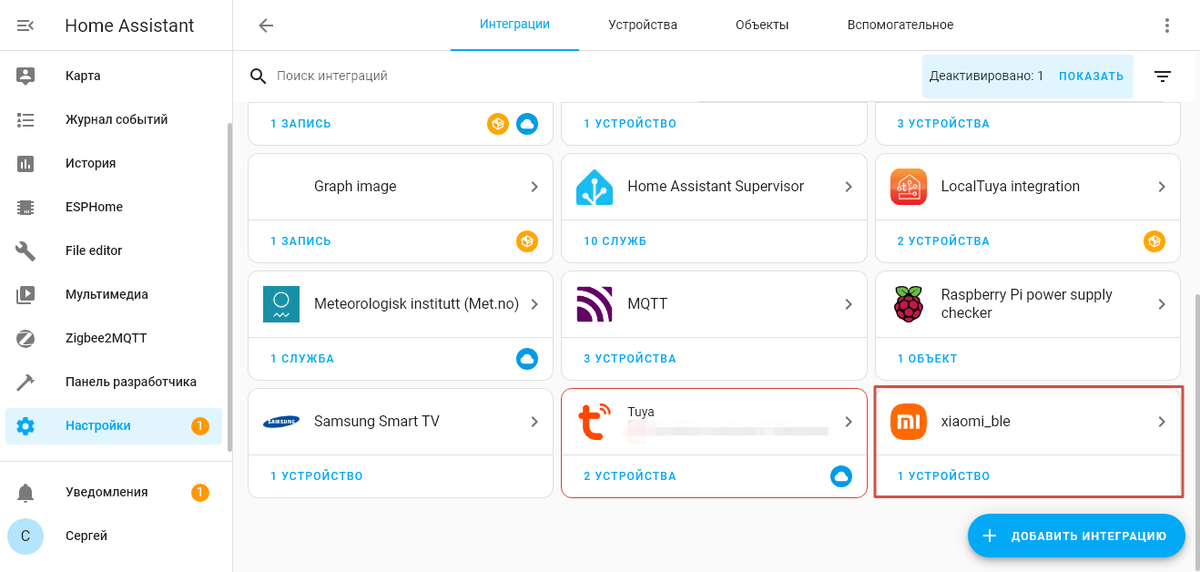Click the Home Assistant title
The height and width of the screenshot is (572, 1200).
click(x=130, y=26)
